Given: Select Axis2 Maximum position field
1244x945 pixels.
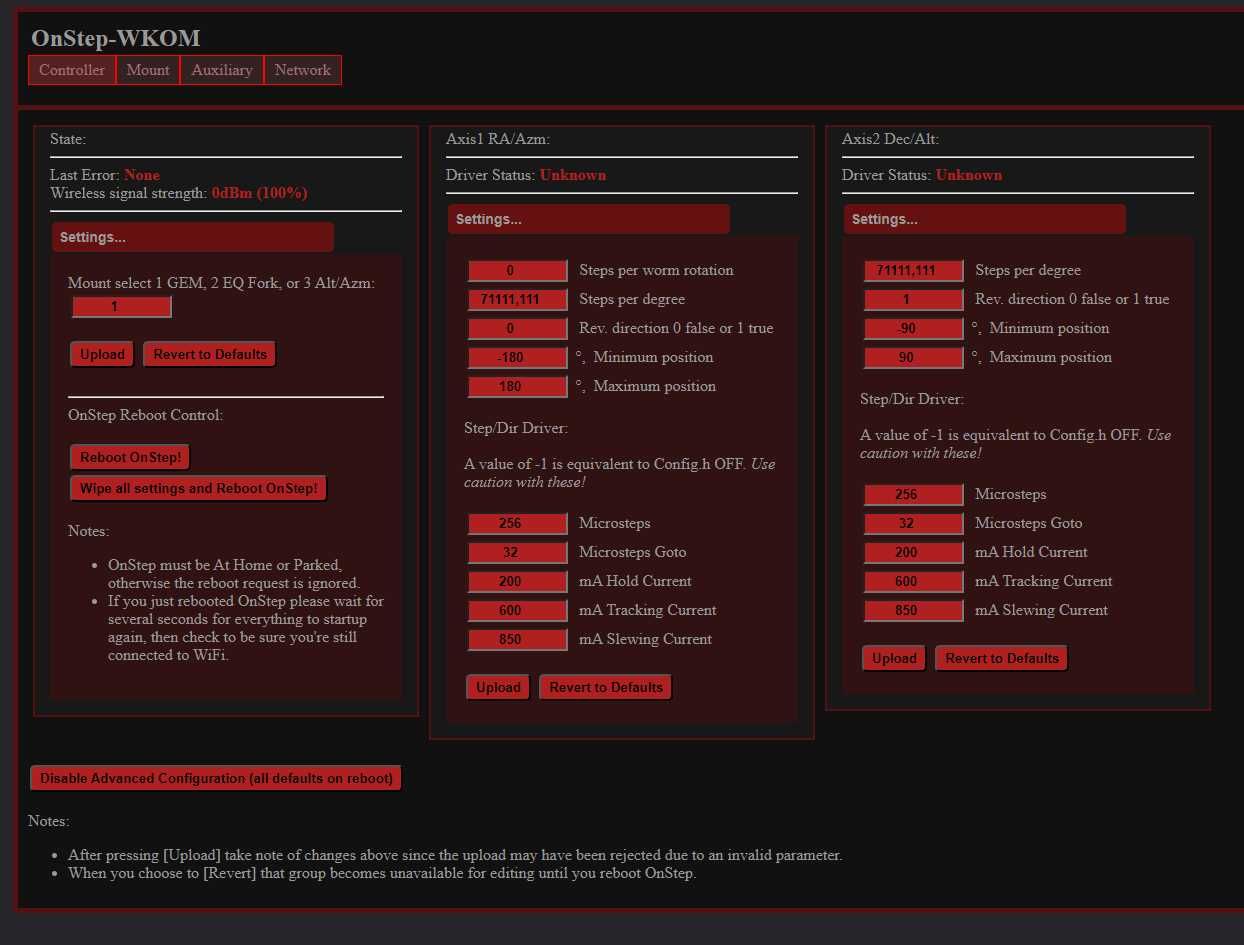Looking at the screenshot, I should (x=914, y=358).
